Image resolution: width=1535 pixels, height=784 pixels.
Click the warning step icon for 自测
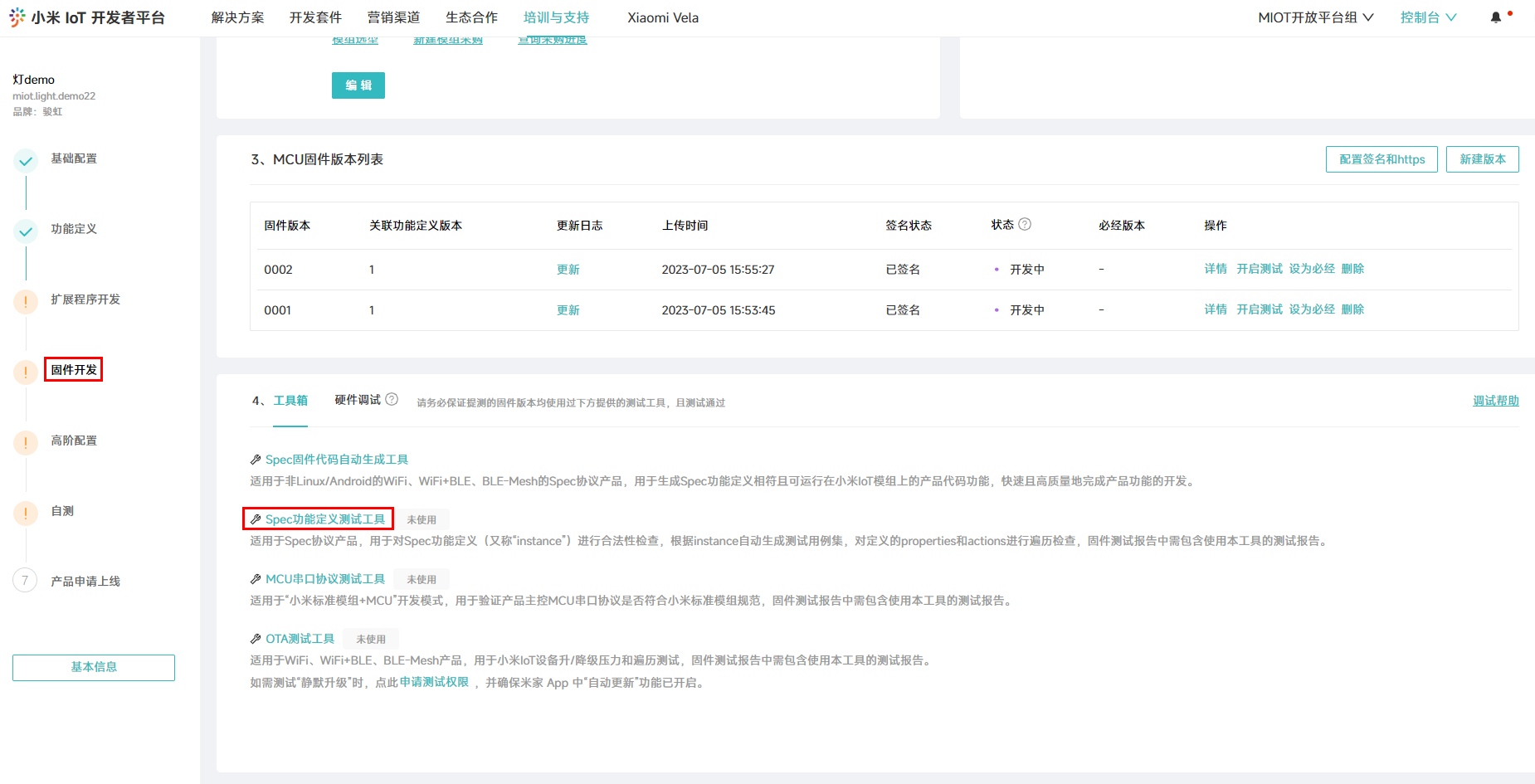[26, 514]
